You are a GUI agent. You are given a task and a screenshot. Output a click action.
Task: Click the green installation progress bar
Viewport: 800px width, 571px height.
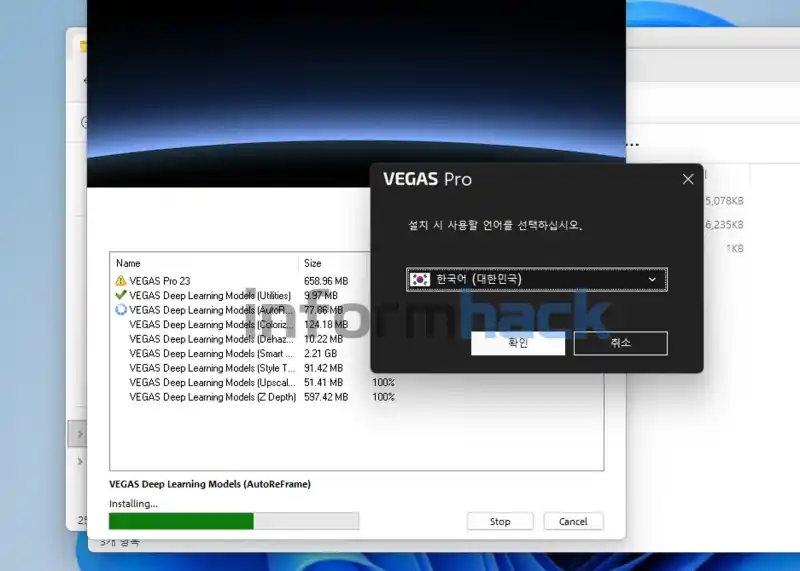click(181, 521)
